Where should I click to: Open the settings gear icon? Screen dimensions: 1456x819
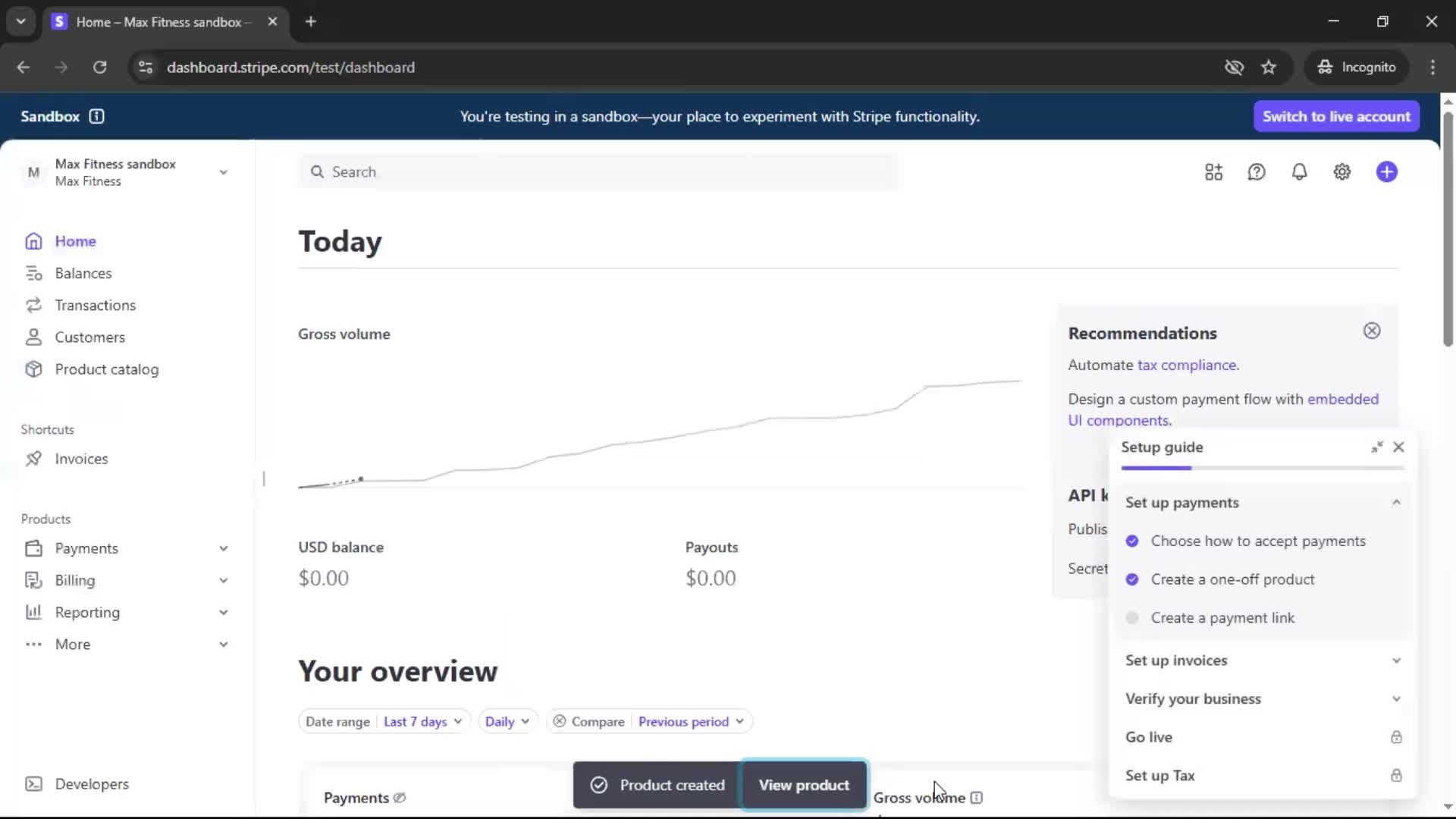pyautogui.click(x=1341, y=172)
